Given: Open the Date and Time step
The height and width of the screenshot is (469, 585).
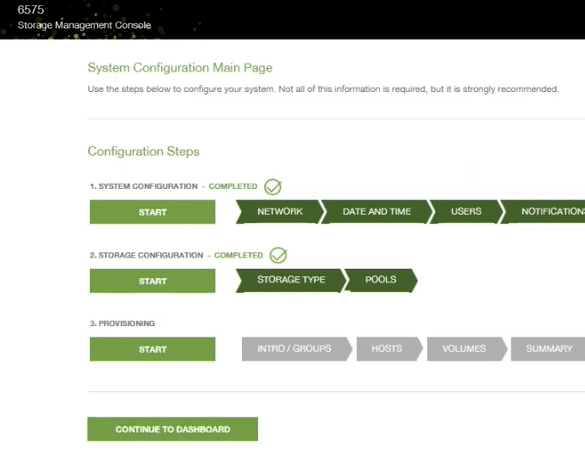Looking at the screenshot, I should click(x=377, y=212).
